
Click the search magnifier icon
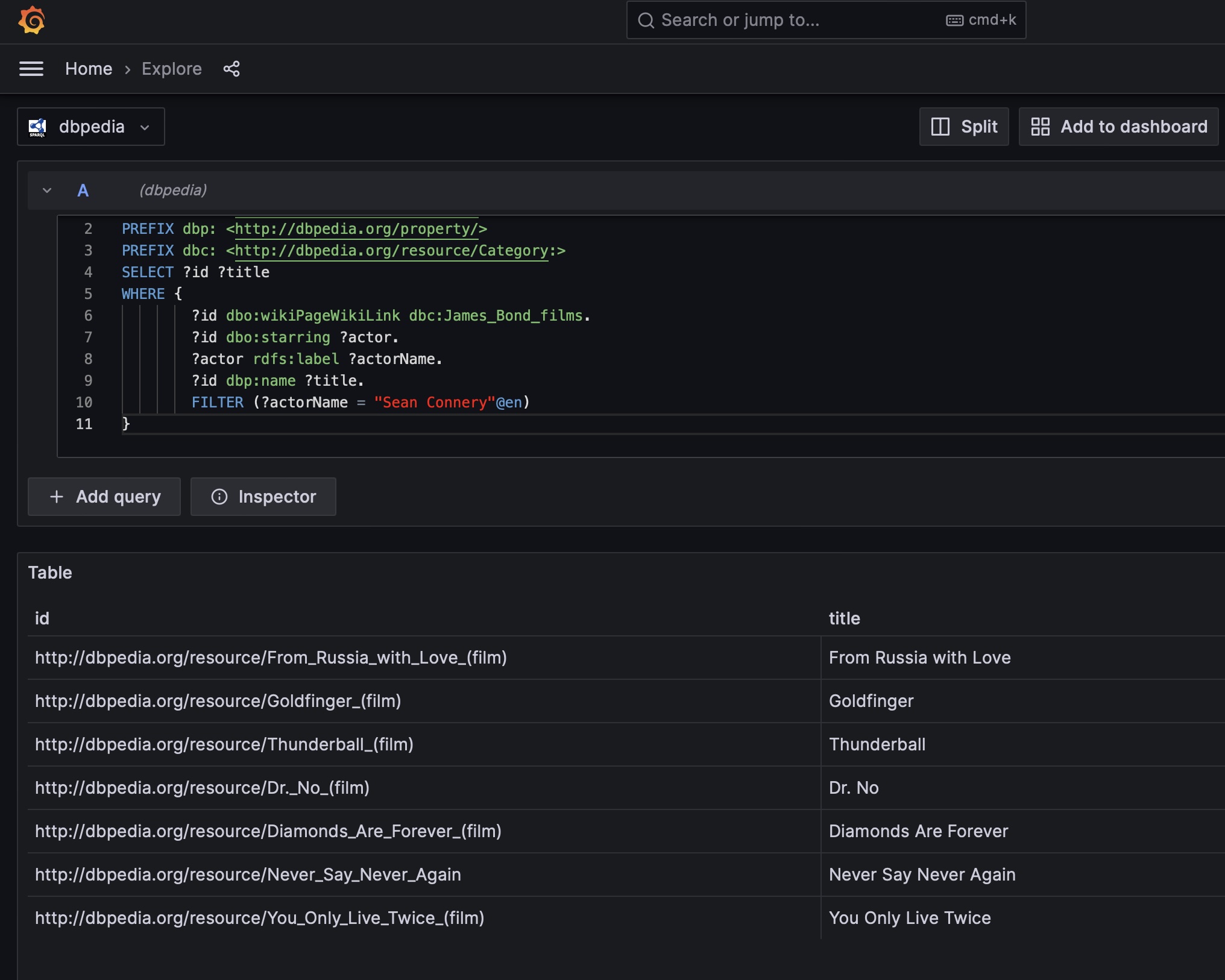point(646,20)
